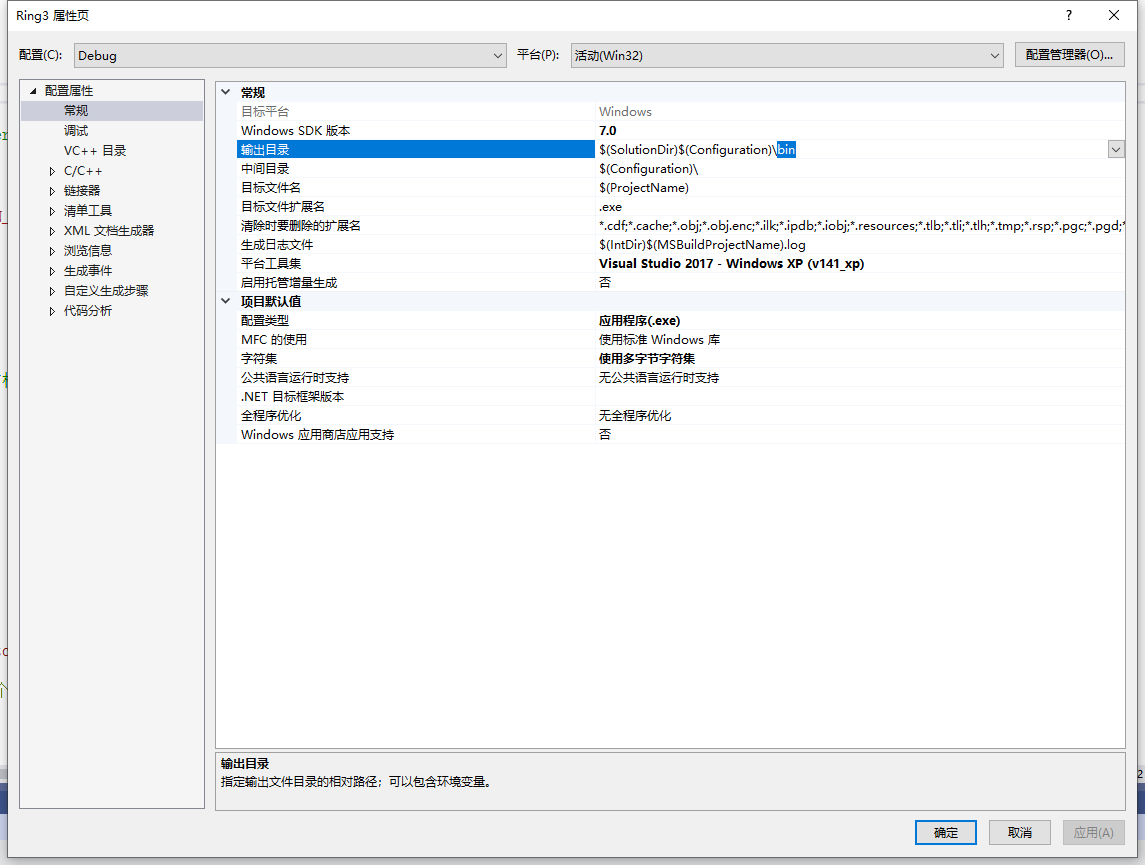Click the help question mark icon
This screenshot has height=865, width=1145.
pyautogui.click(x=1069, y=15)
